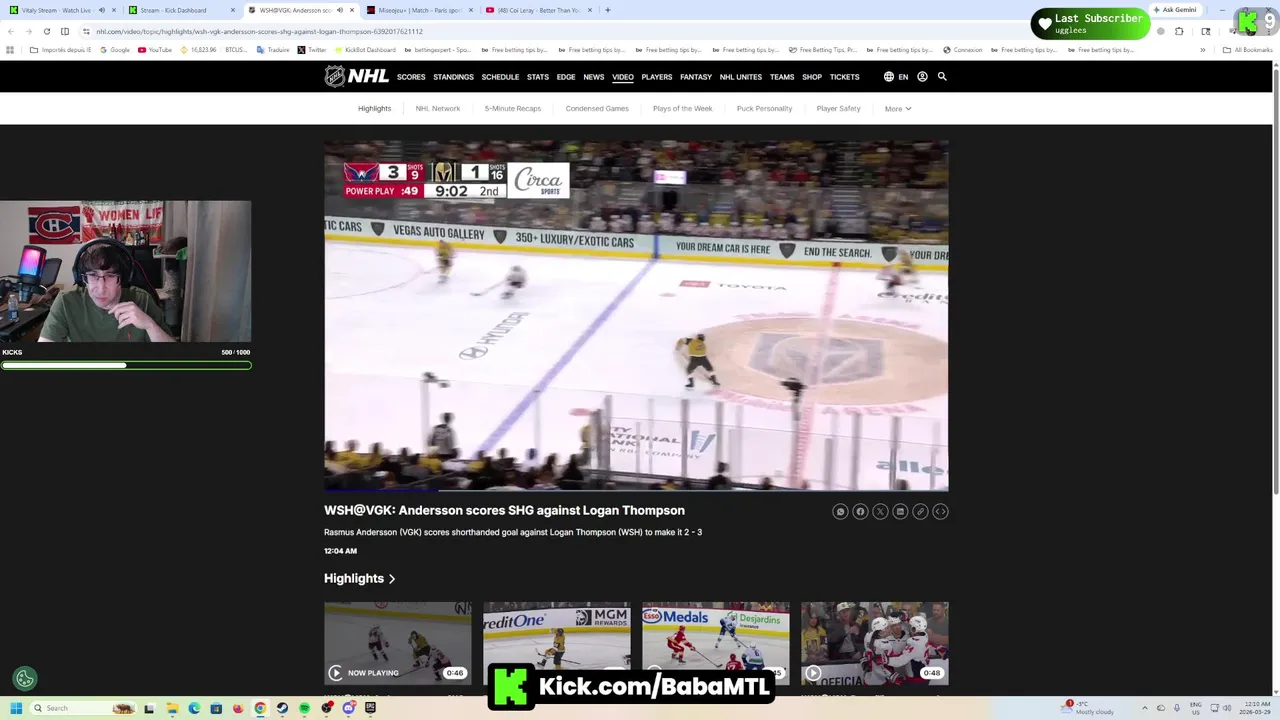Open Epic Games from taskbar

370,708
